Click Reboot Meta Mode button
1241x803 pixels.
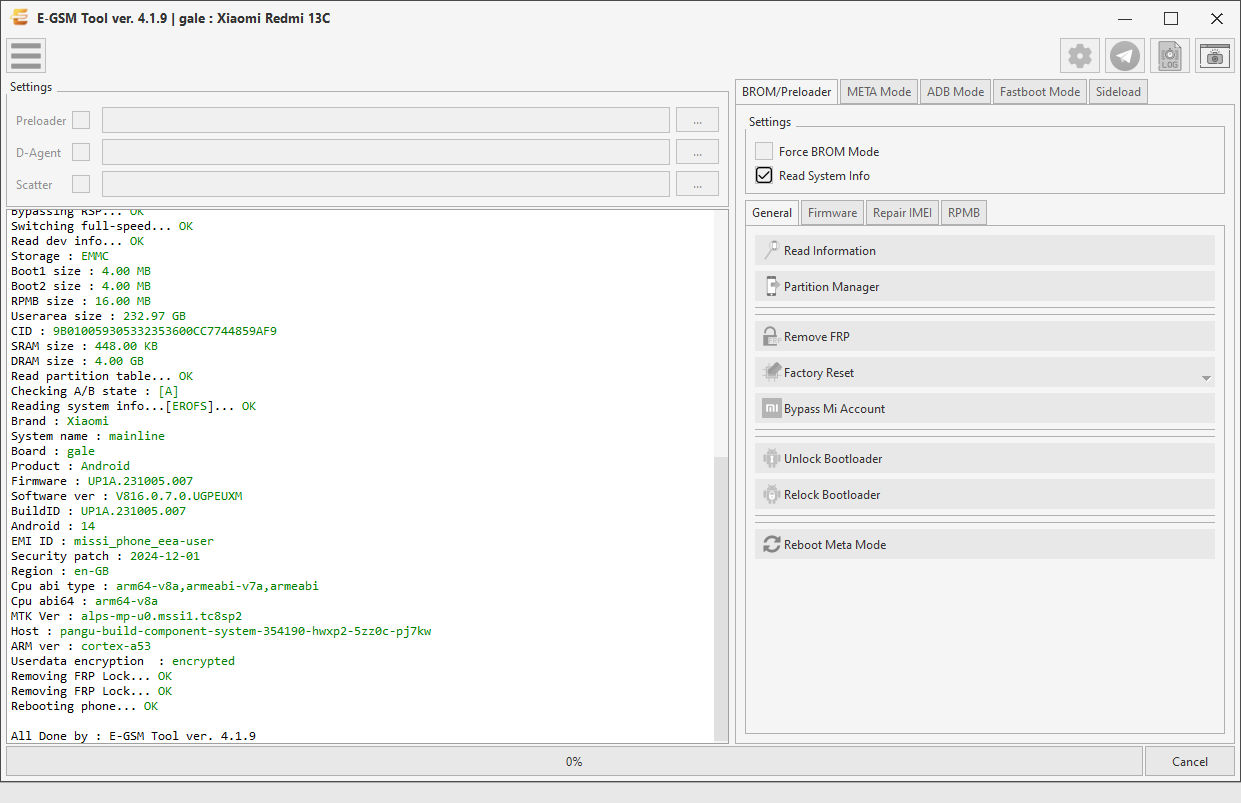(x=985, y=545)
